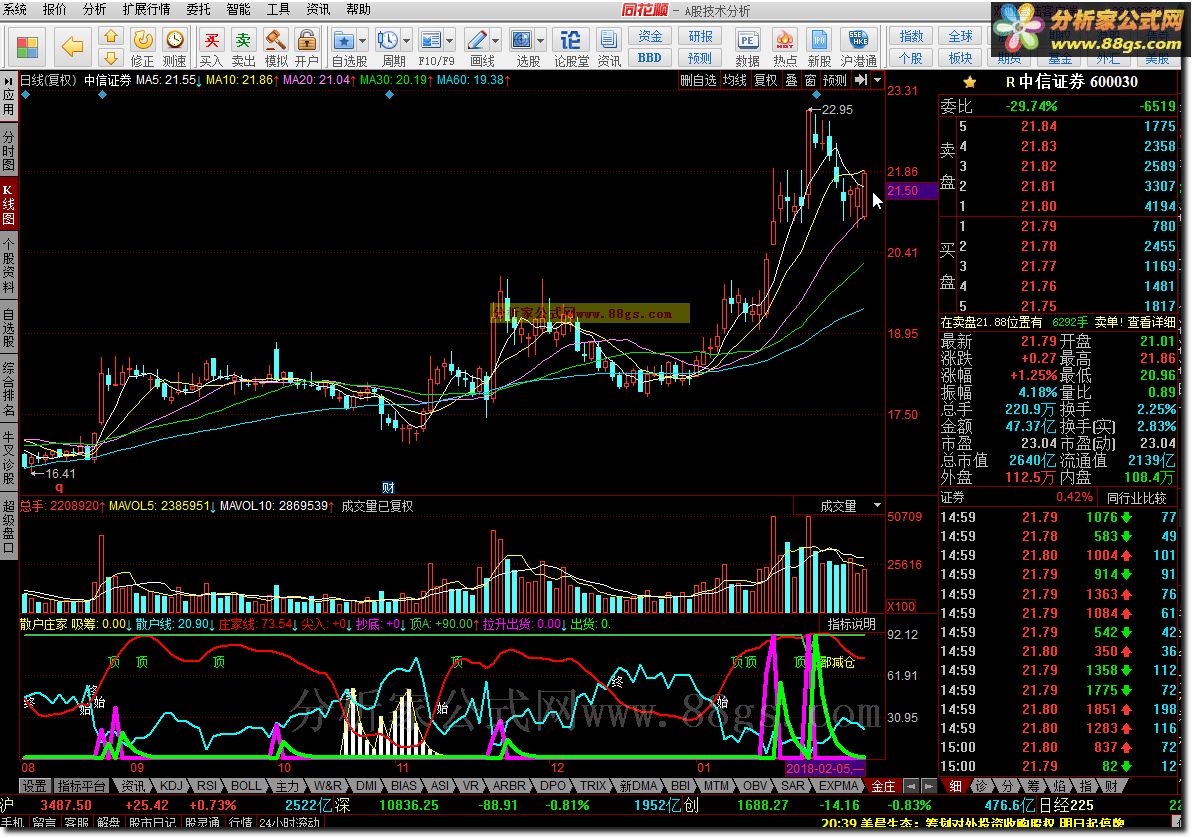Open the 论股堂 forum icon
The width and height of the screenshot is (1193, 838).
point(571,47)
